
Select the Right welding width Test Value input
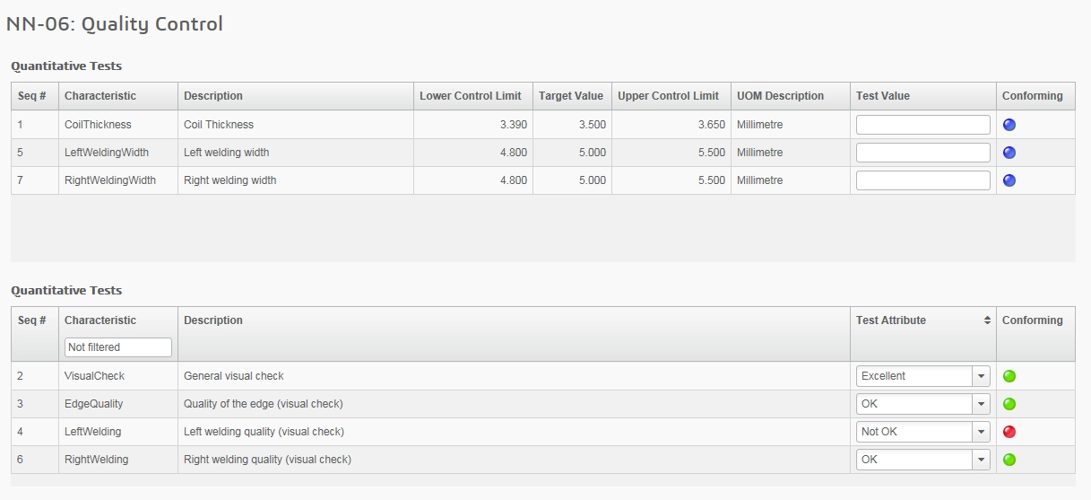[x=922, y=181]
